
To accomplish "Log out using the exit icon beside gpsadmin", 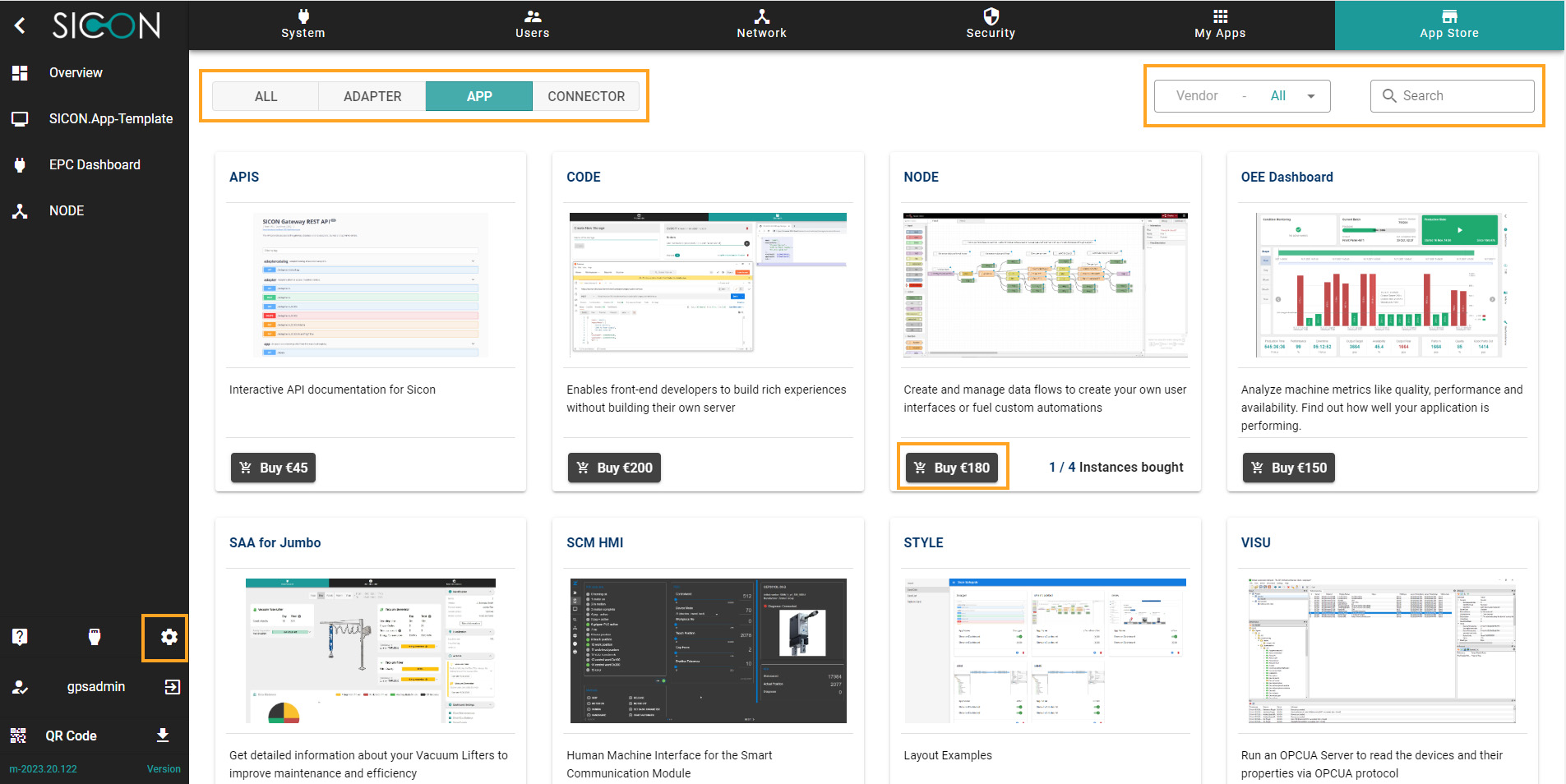I will (172, 687).
